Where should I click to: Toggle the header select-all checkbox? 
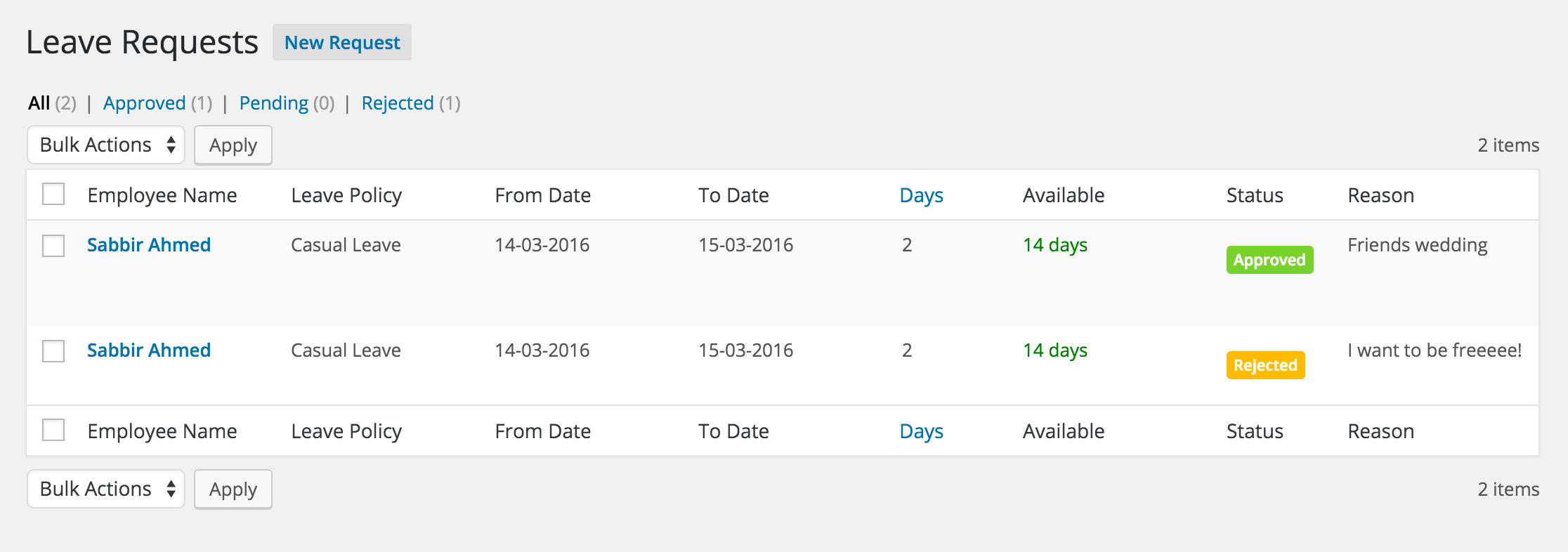[53, 195]
